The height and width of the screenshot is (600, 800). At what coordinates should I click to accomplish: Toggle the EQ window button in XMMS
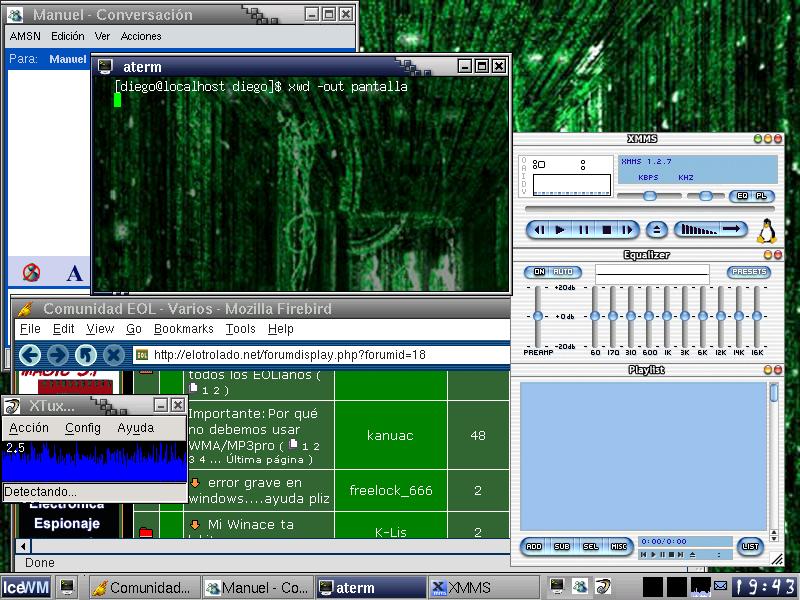pos(742,196)
